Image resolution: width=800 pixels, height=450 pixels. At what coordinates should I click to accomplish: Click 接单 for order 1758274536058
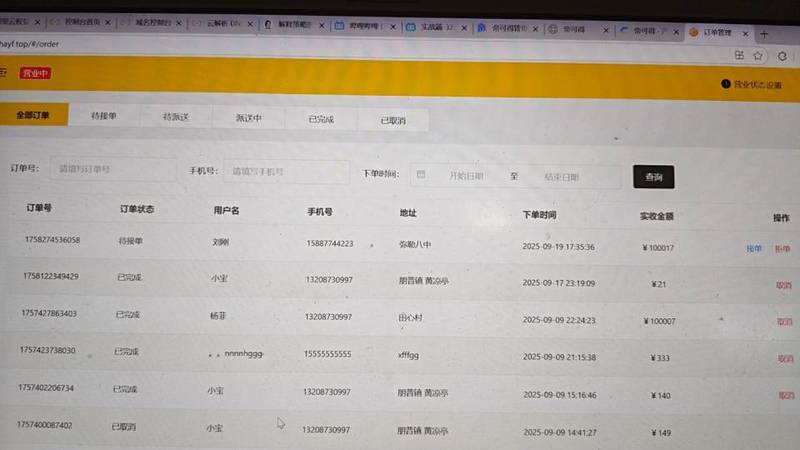754,248
